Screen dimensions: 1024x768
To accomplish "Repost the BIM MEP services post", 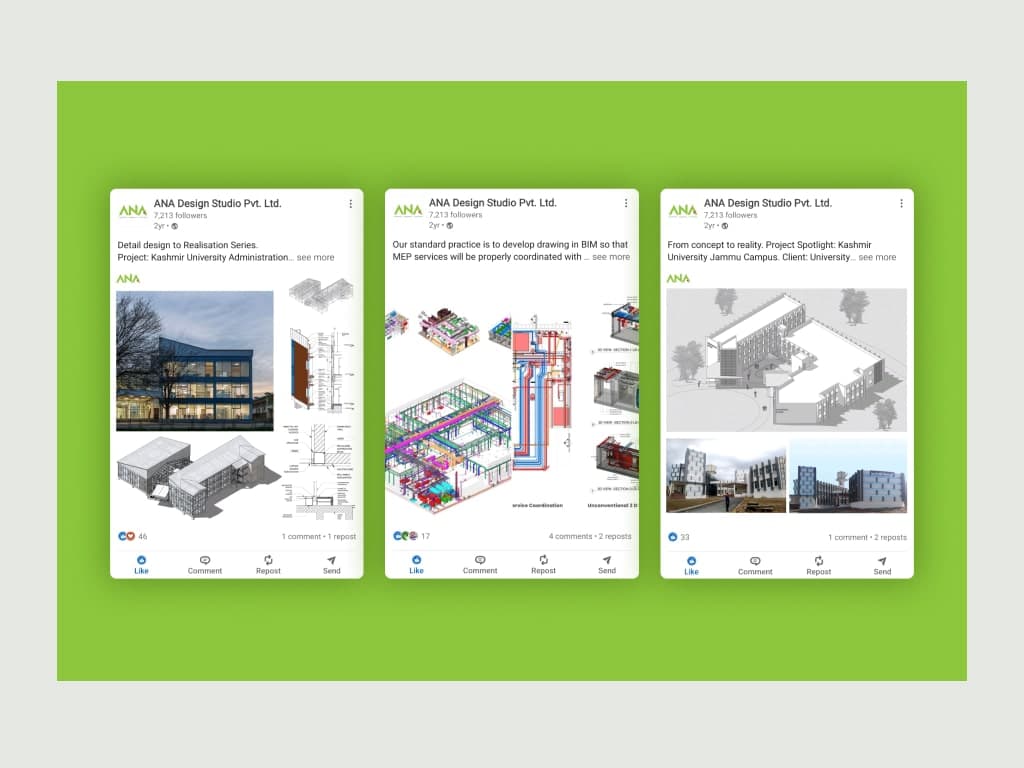I will coord(543,564).
